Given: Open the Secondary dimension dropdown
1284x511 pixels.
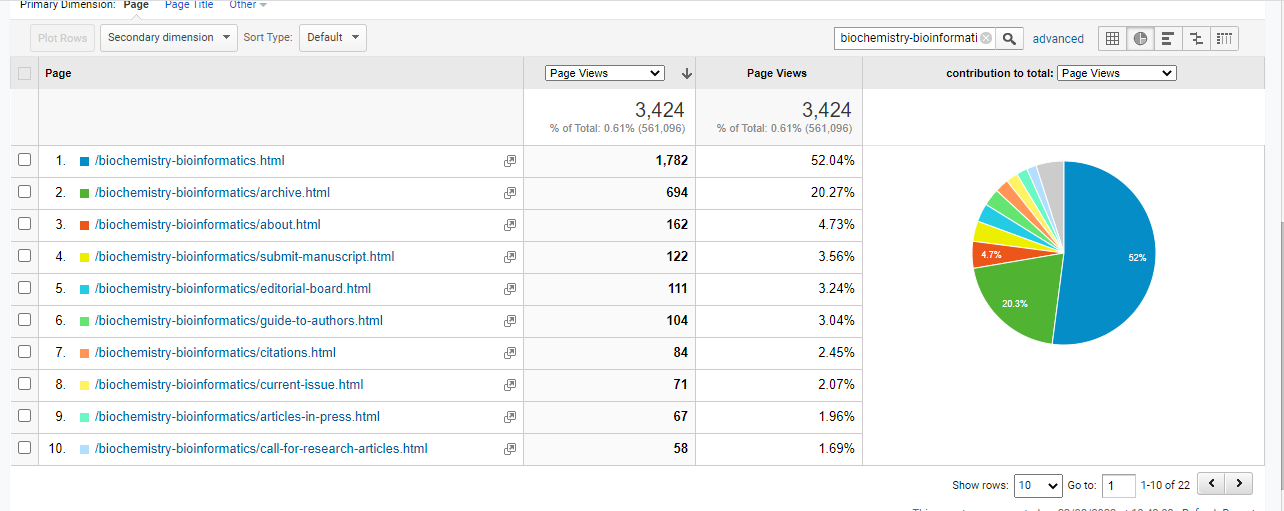Looking at the screenshot, I should [x=168, y=38].
